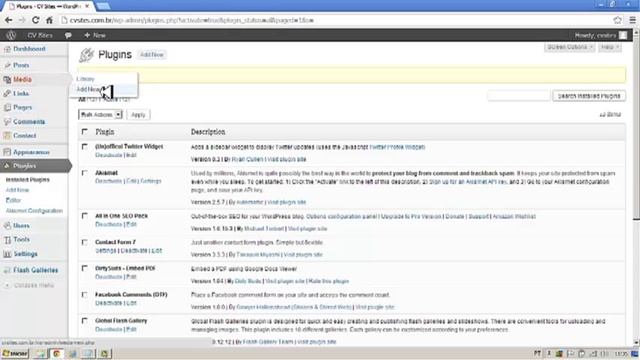The image size is (640, 360).
Task: Check the All in One SEO Pack checkbox
Action: pos(84,216)
